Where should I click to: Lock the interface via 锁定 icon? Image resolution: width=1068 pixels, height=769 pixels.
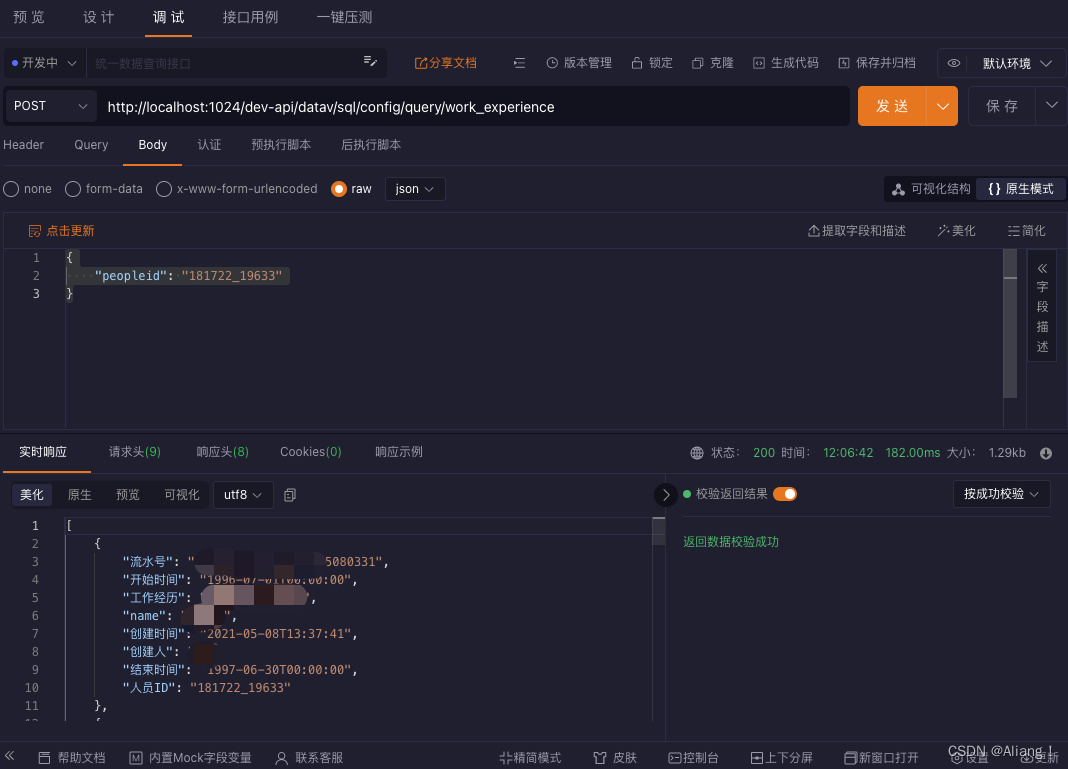651,62
